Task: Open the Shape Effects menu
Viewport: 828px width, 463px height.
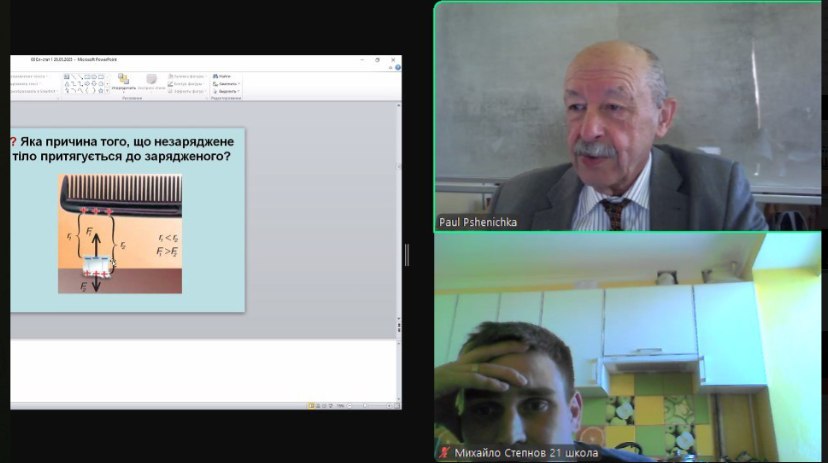Action: (186, 91)
